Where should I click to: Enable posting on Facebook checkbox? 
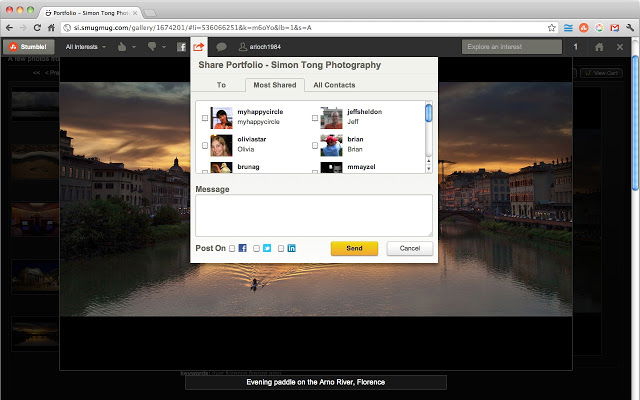tap(232, 248)
